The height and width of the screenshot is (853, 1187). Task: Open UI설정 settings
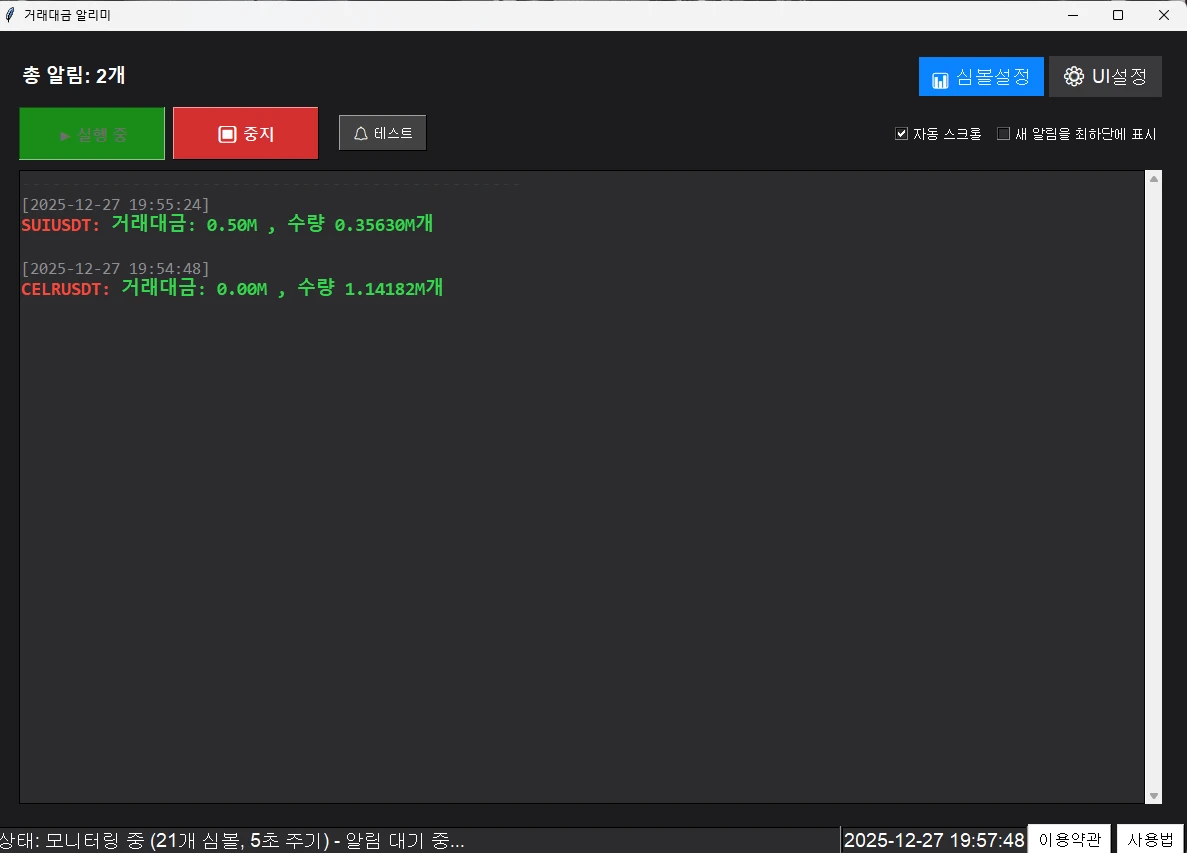(1105, 76)
